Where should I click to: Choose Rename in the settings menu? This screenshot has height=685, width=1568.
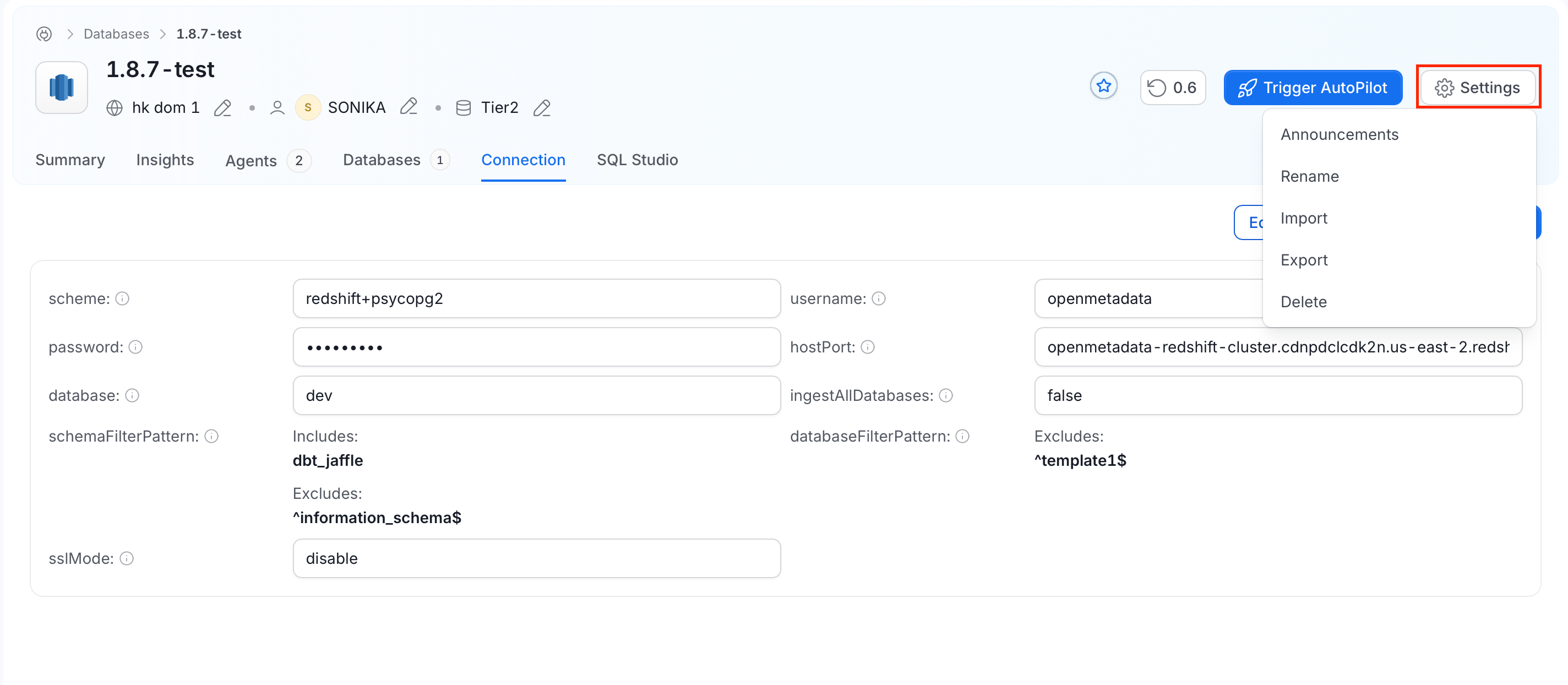tap(1400, 177)
